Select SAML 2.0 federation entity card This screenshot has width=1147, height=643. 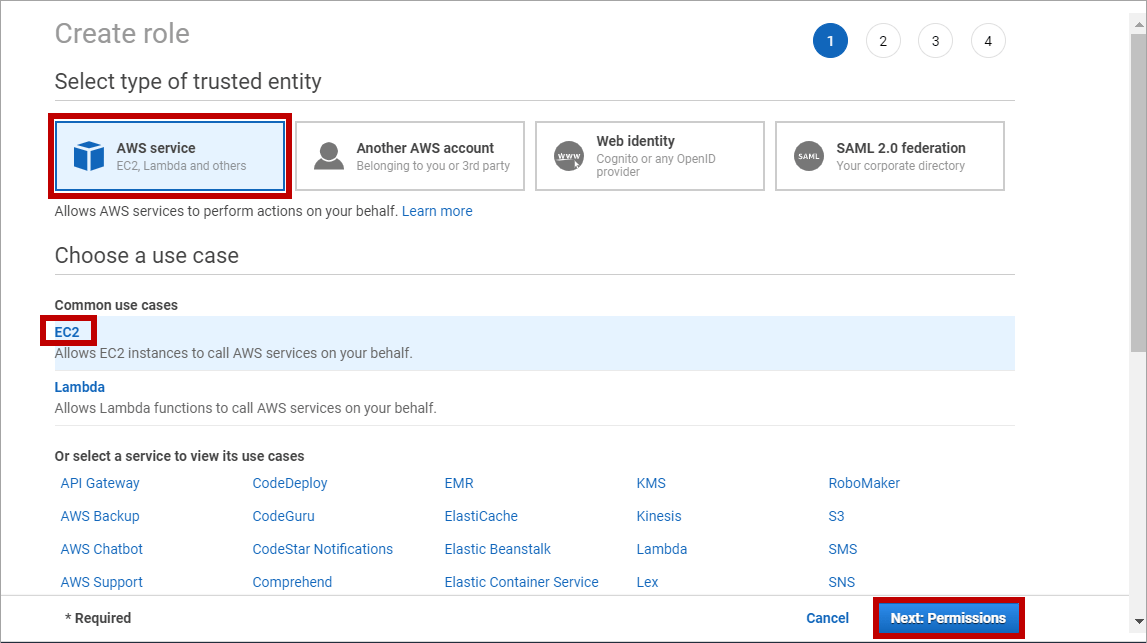[890, 156]
